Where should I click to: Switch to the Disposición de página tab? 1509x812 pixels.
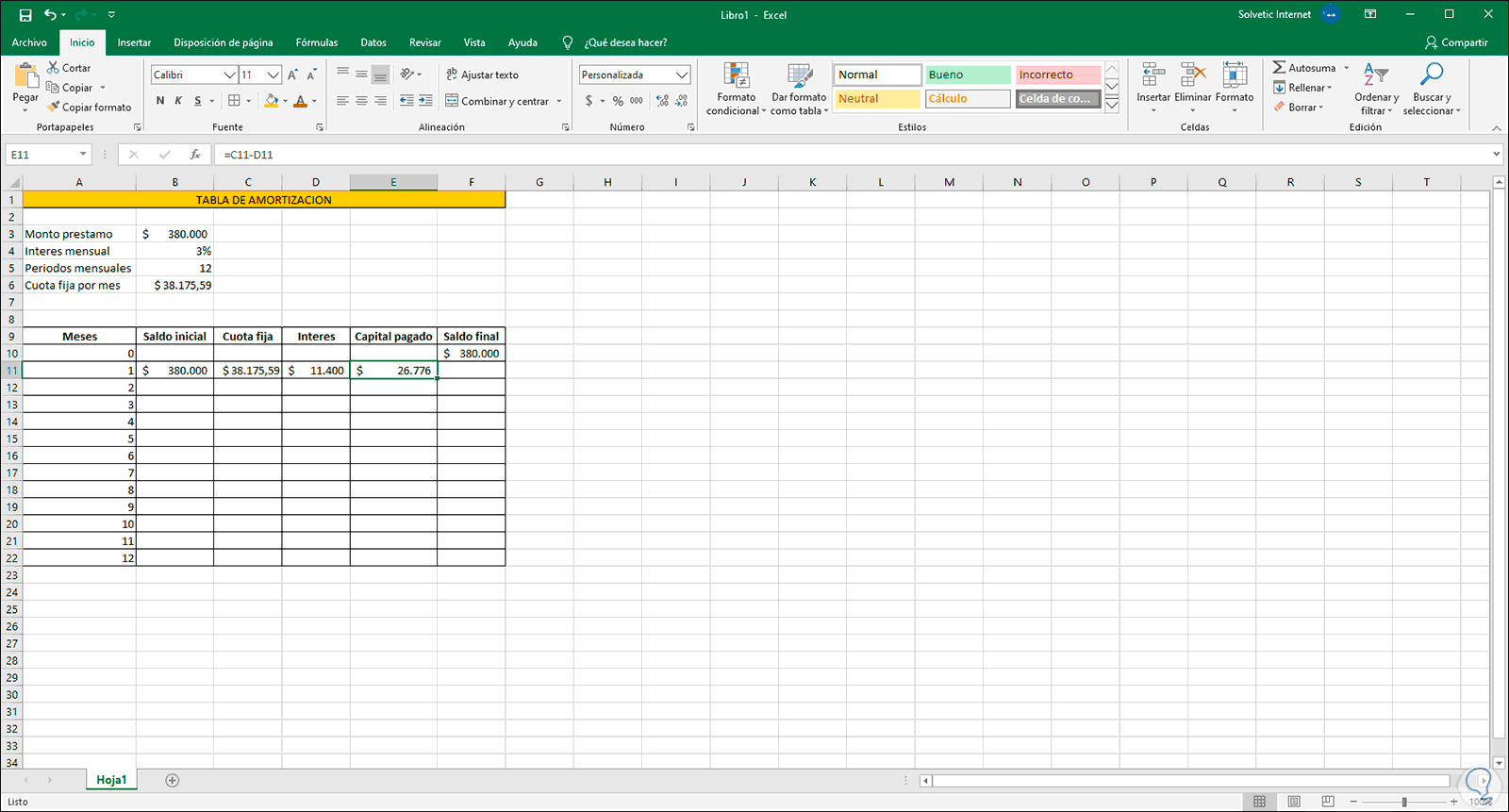pyautogui.click(x=224, y=42)
